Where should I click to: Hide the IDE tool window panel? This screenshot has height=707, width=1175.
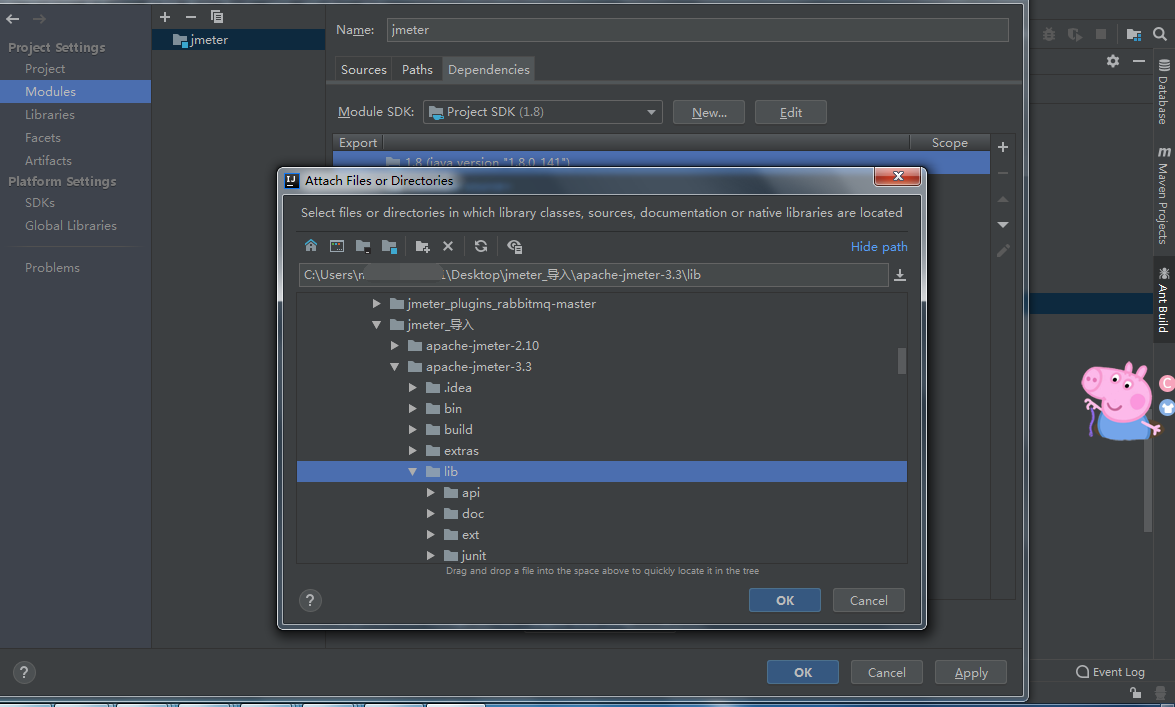(1139, 61)
